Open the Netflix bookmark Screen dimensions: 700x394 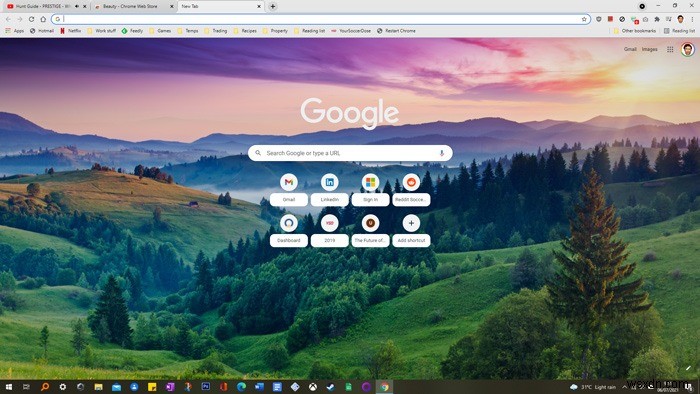[x=71, y=31]
